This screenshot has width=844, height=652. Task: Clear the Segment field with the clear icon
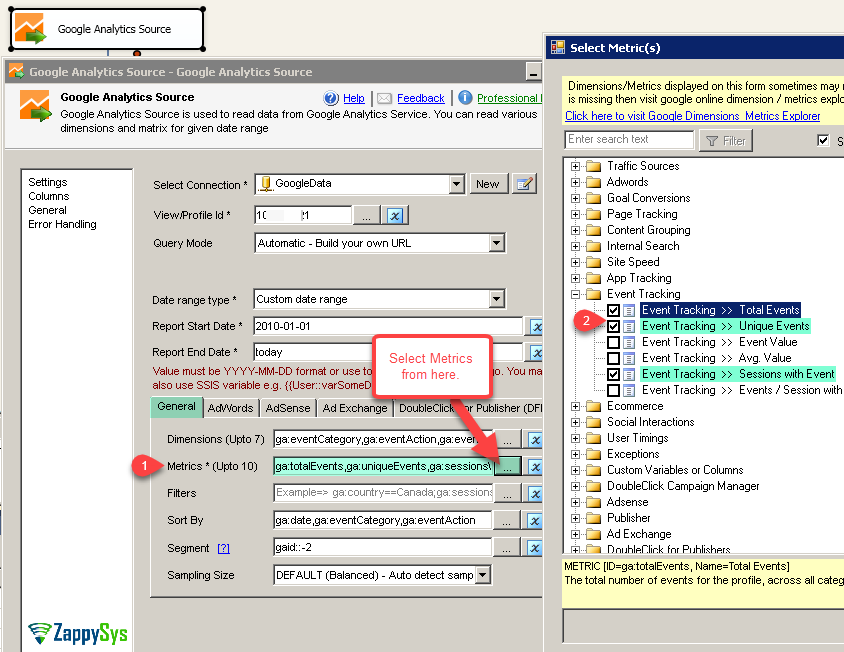tap(534, 548)
